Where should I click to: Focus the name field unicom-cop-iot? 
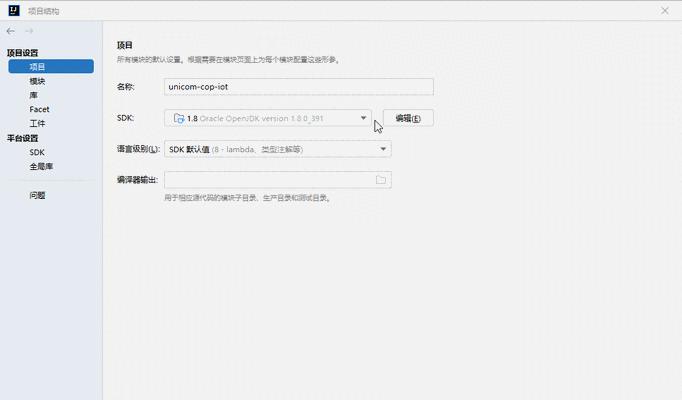(299, 87)
